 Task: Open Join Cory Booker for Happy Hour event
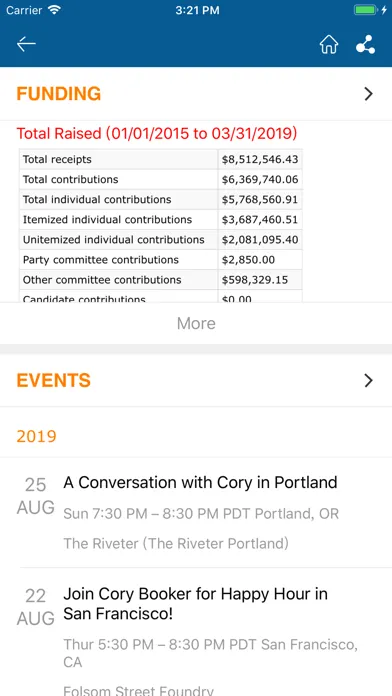click(196, 604)
